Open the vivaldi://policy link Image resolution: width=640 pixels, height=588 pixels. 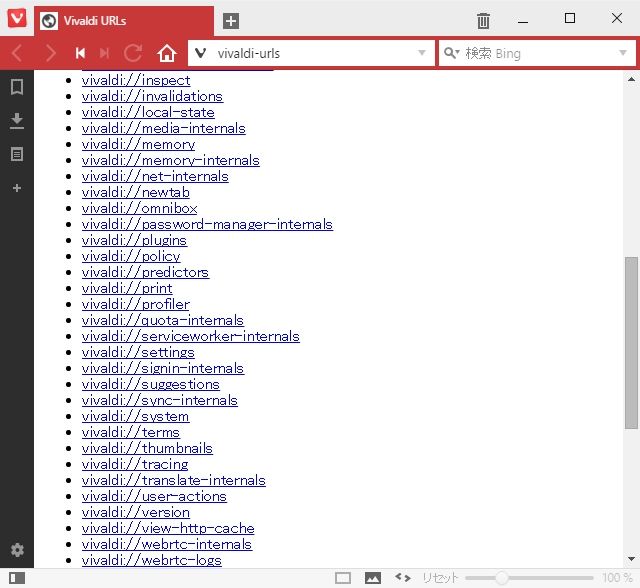[x=131, y=256]
